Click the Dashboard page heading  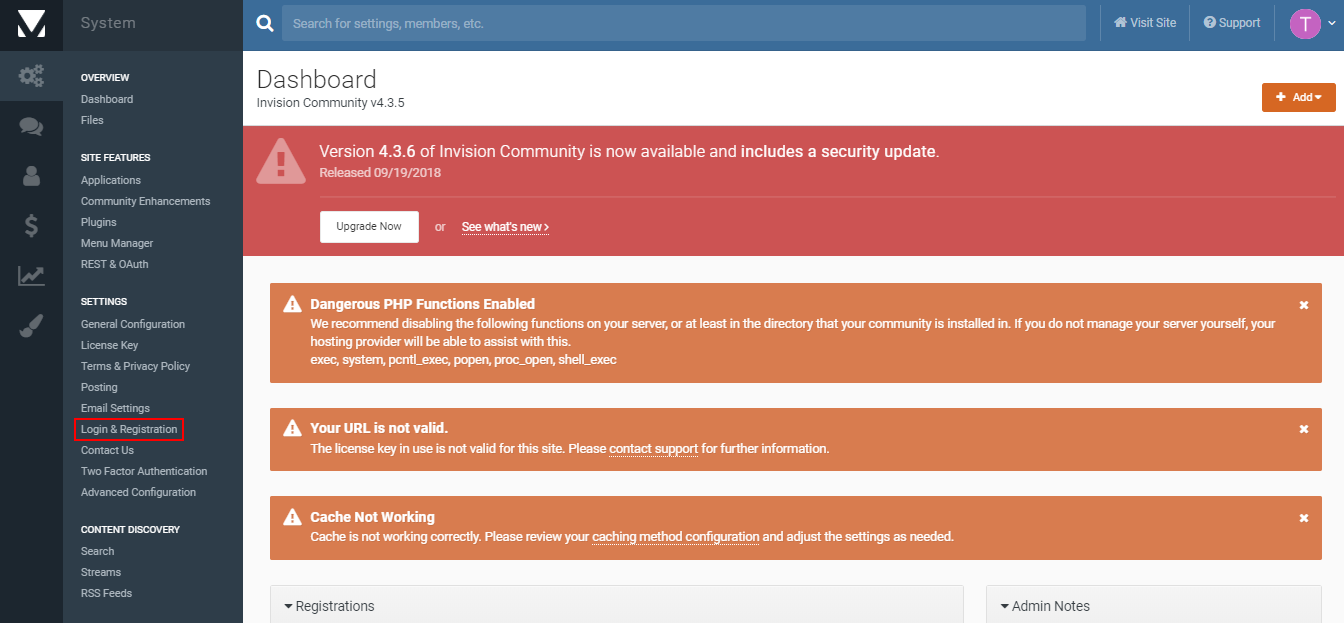pos(317,79)
